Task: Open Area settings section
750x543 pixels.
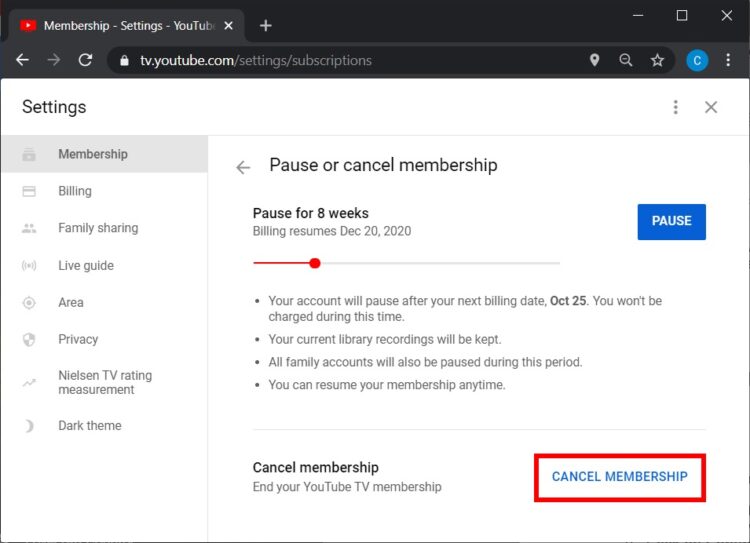Action: pos(105,302)
